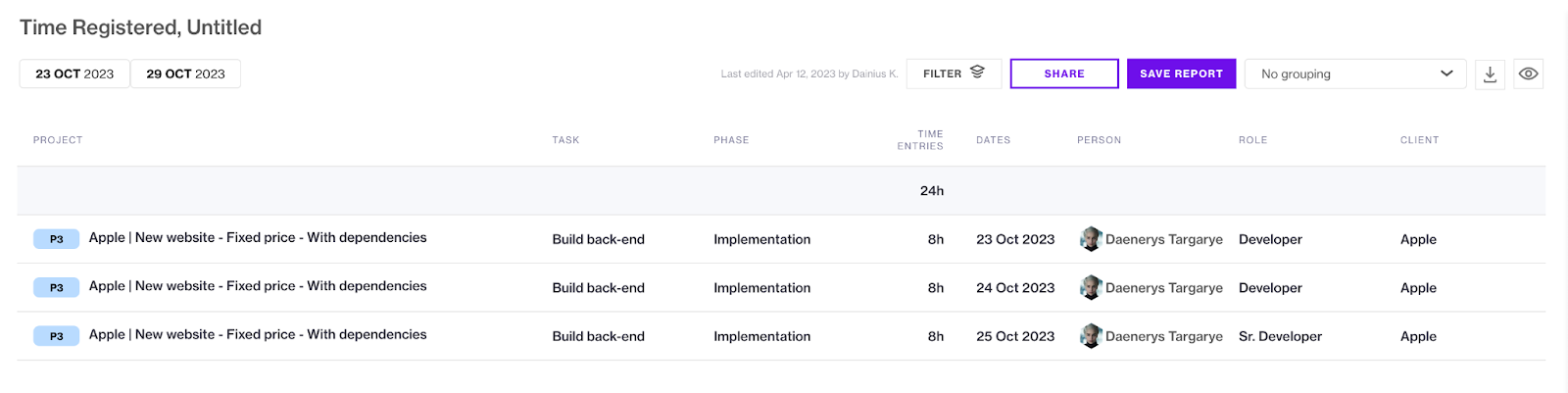The image size is (1568, 393).
Task: Click the download report icon
Action: pos(1490,74)
